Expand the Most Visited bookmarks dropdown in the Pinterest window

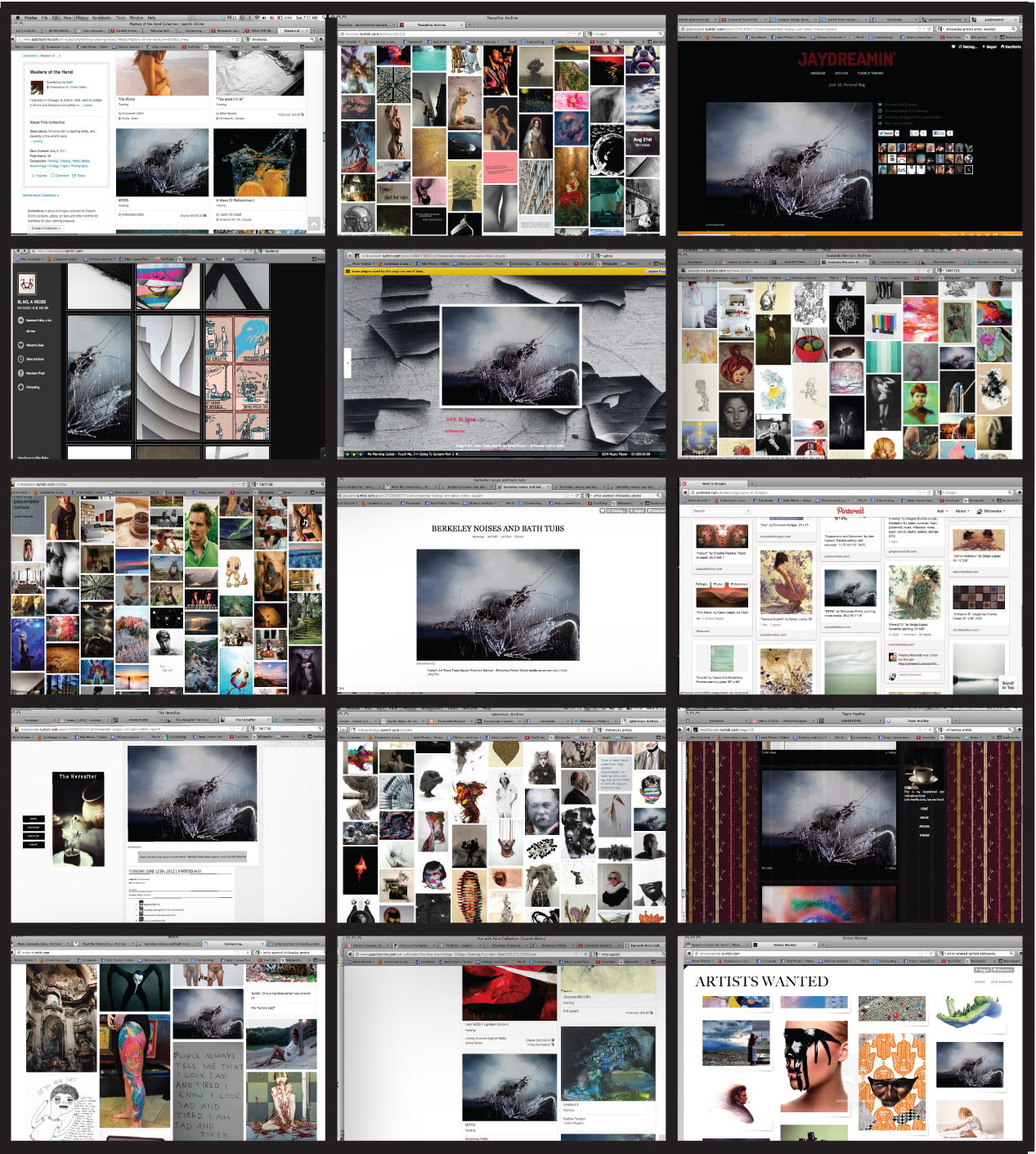click(x=698, y=501)
